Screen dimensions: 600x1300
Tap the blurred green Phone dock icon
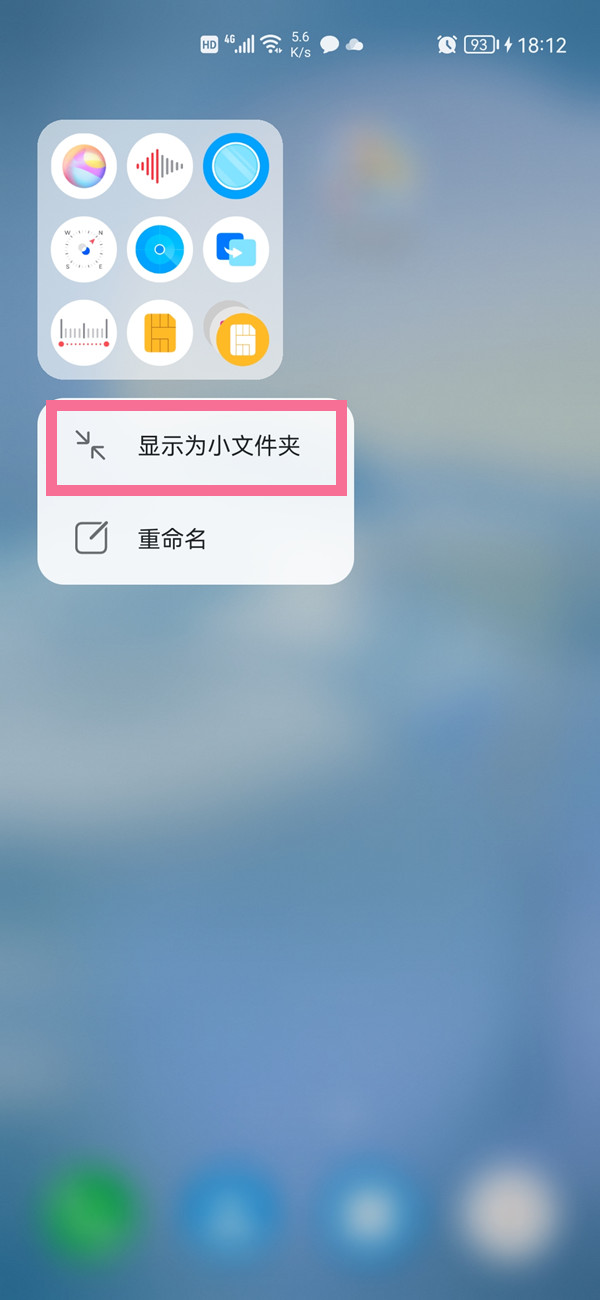[x=90, y=1215]
